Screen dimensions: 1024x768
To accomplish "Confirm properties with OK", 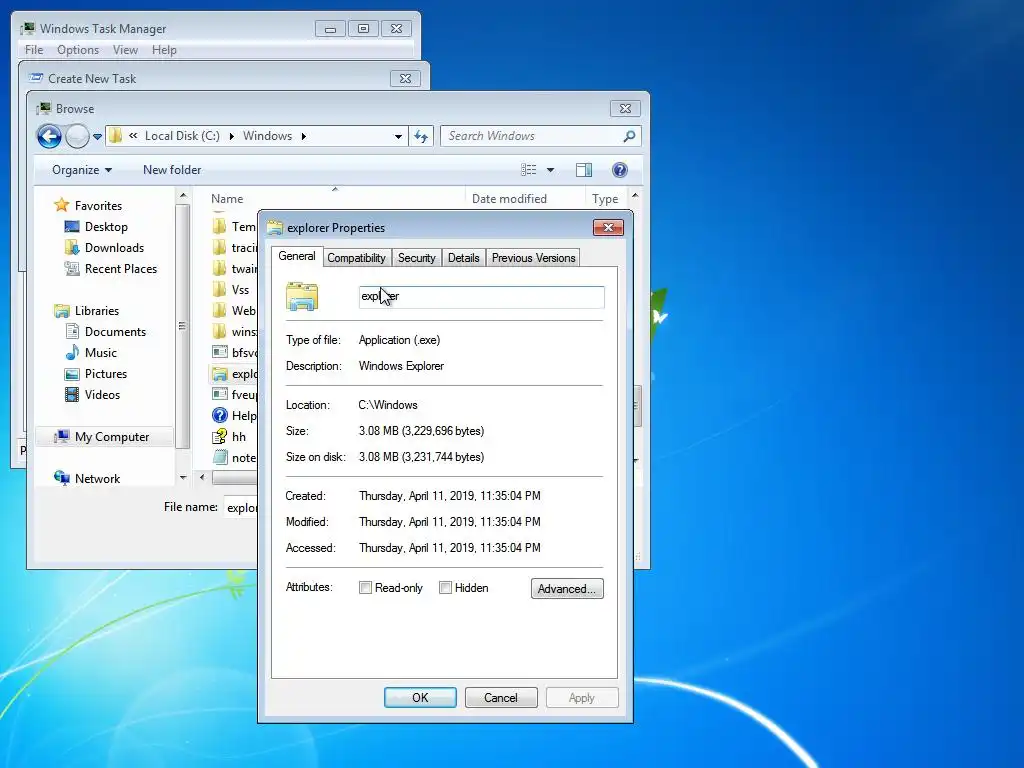I will click(x=420, y=697).
